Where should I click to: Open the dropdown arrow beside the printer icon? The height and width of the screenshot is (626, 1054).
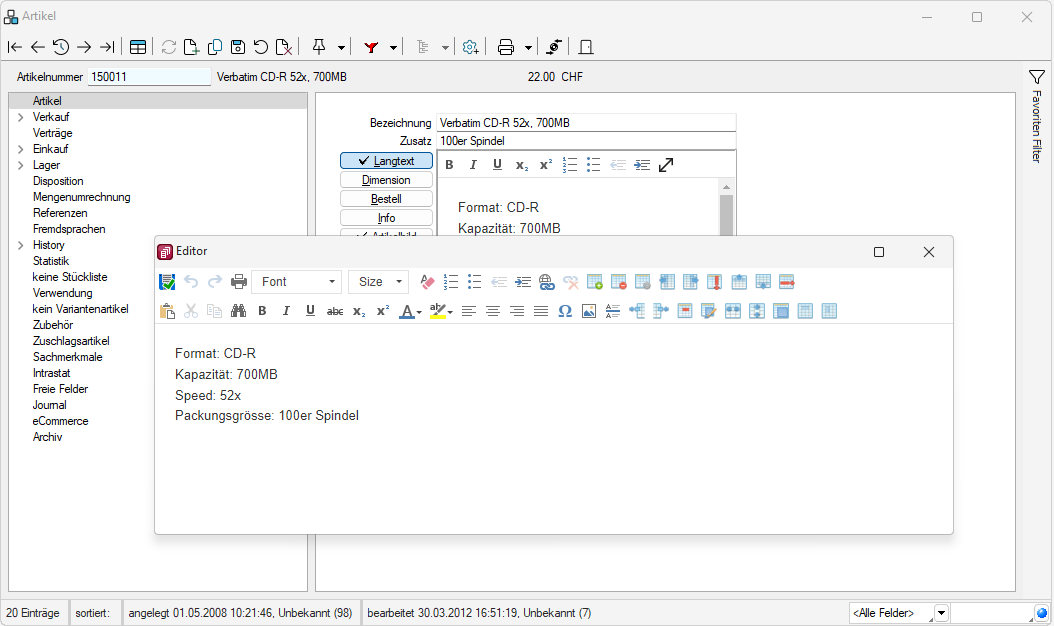[x=528, y=48]
